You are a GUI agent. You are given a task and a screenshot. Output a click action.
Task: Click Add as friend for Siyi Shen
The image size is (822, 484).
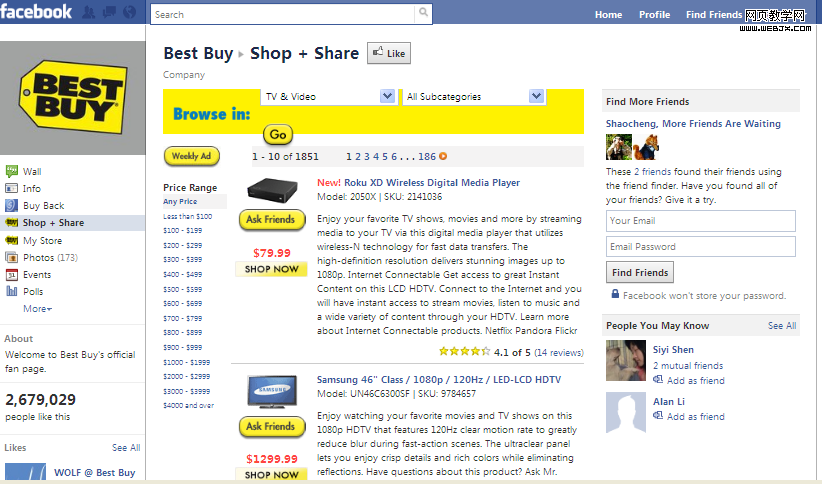point(695,381)
